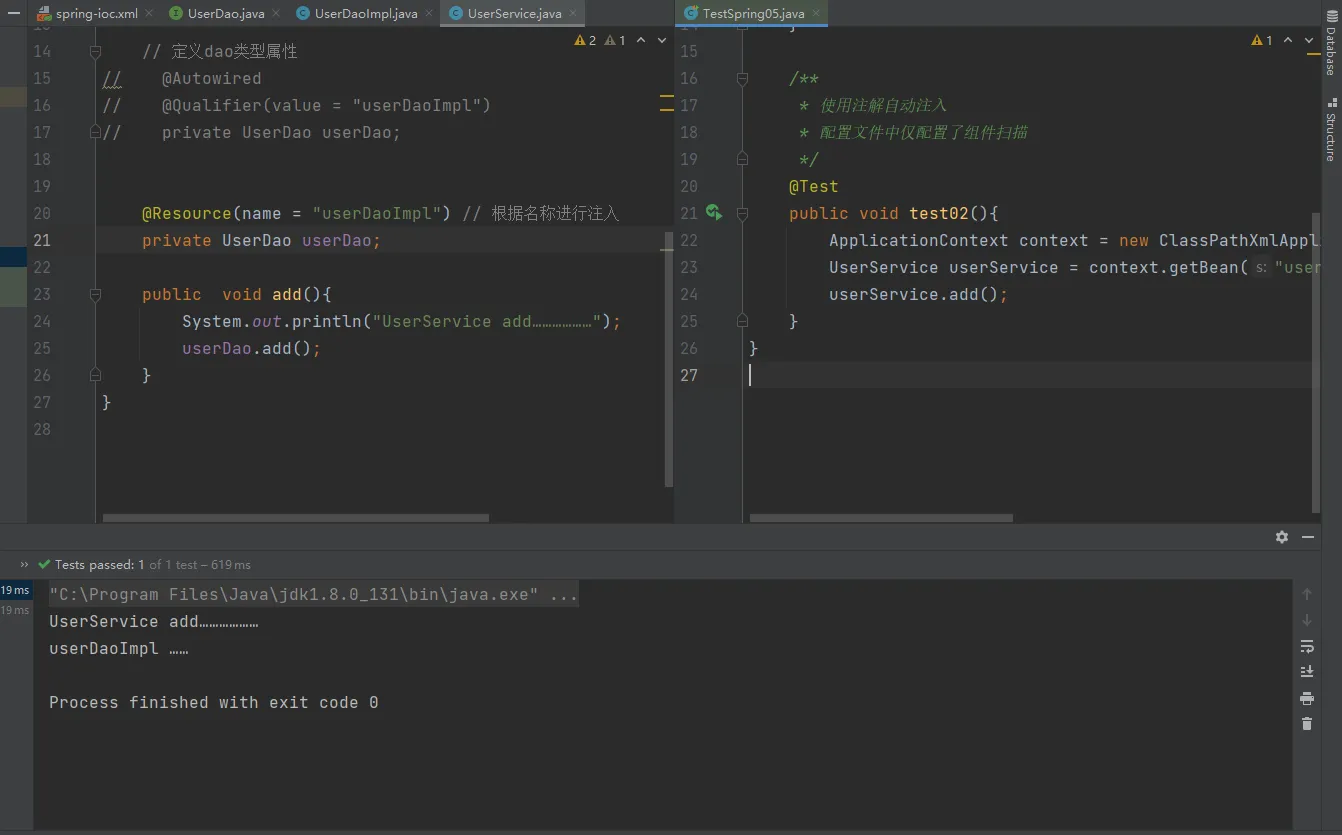1342x835 pixels.
Task: Click the 'private UserDao userDao;' line 21
Action: click(x=261, y=240)
